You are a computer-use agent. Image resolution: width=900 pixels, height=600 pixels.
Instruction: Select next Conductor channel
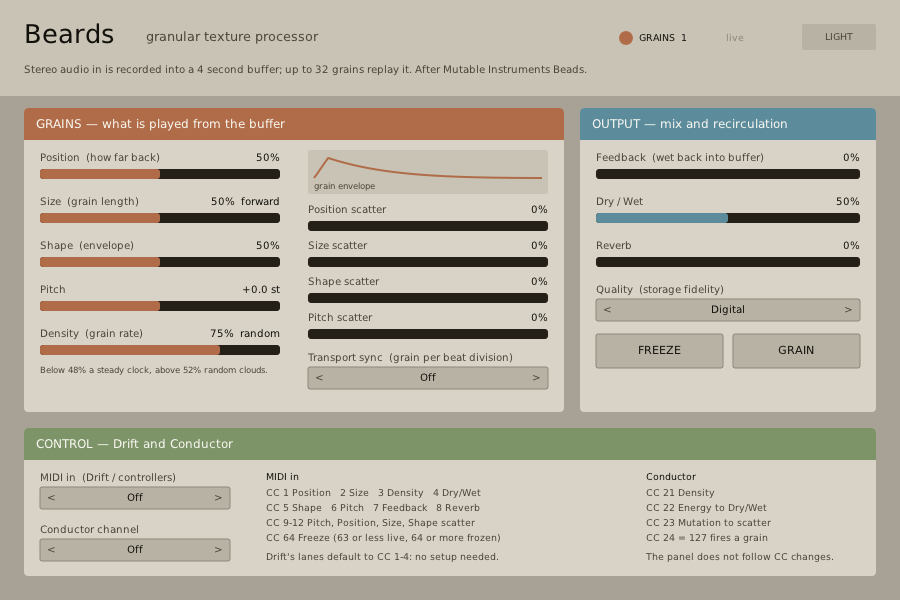point(218,549)
